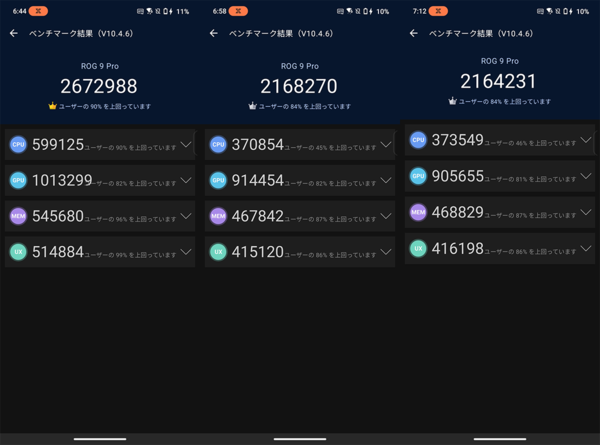
Task: Tap home gesture bar under 2168270 screen
Action: click(300, 439)
